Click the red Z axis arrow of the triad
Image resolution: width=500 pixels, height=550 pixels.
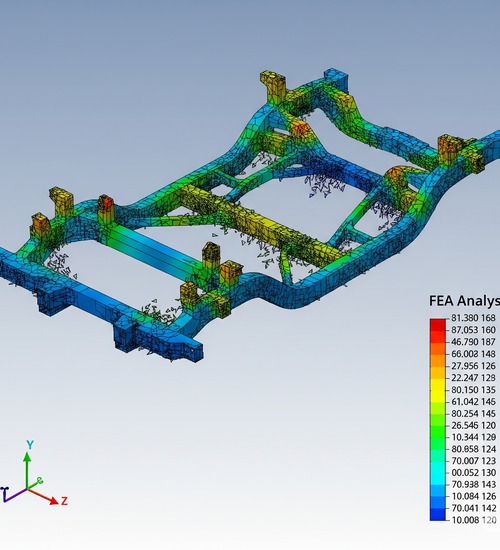(43, 497)
